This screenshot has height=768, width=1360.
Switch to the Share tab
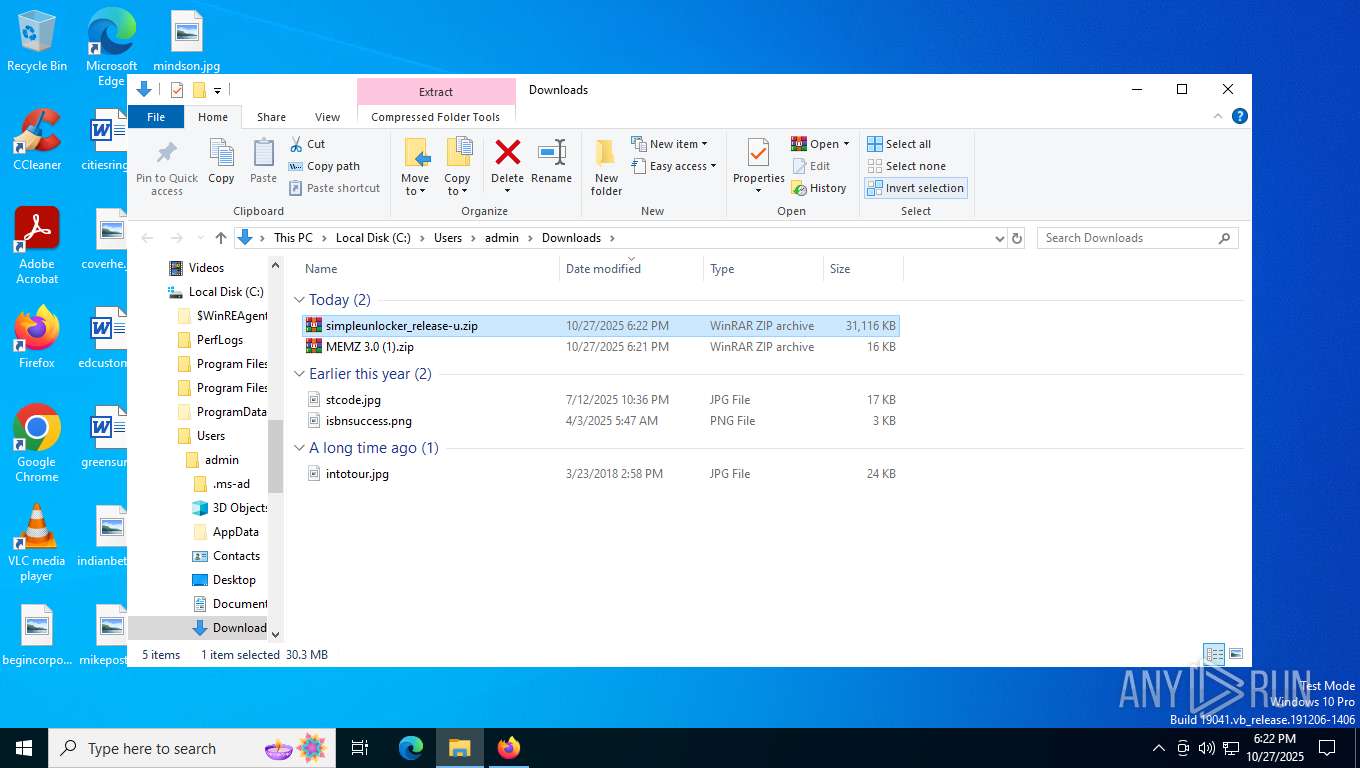tap(271, 117)
